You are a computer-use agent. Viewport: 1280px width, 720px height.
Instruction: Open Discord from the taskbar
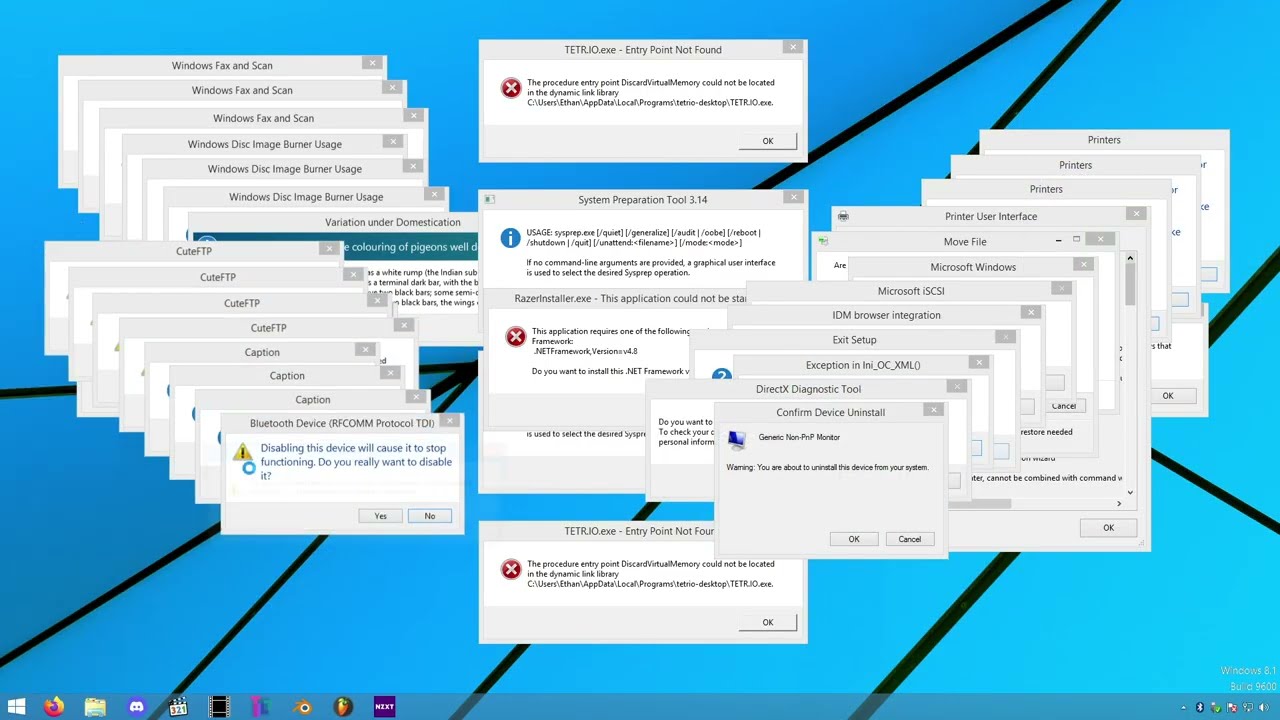136,707
